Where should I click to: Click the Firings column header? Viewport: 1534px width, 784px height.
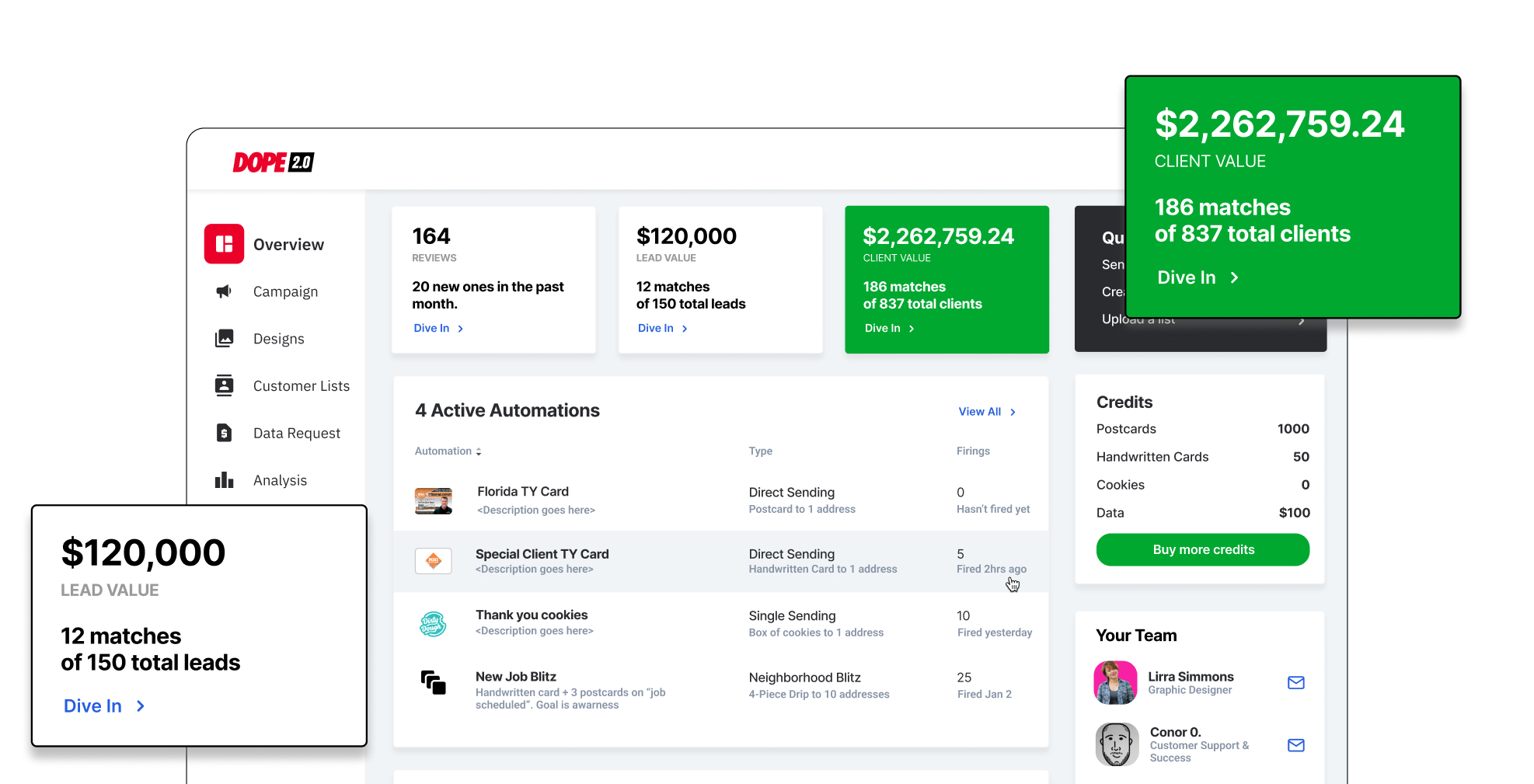[x=973, y=451]
